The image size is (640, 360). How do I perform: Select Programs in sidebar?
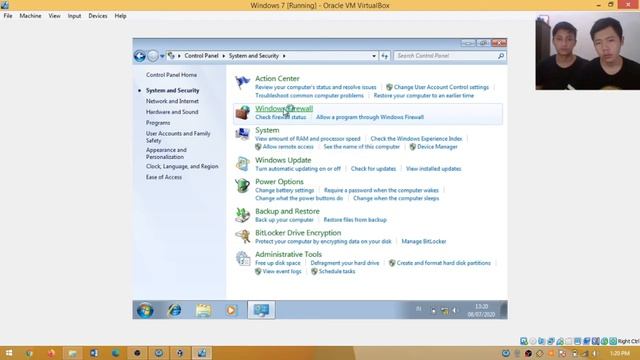click(x=158, y=123)
